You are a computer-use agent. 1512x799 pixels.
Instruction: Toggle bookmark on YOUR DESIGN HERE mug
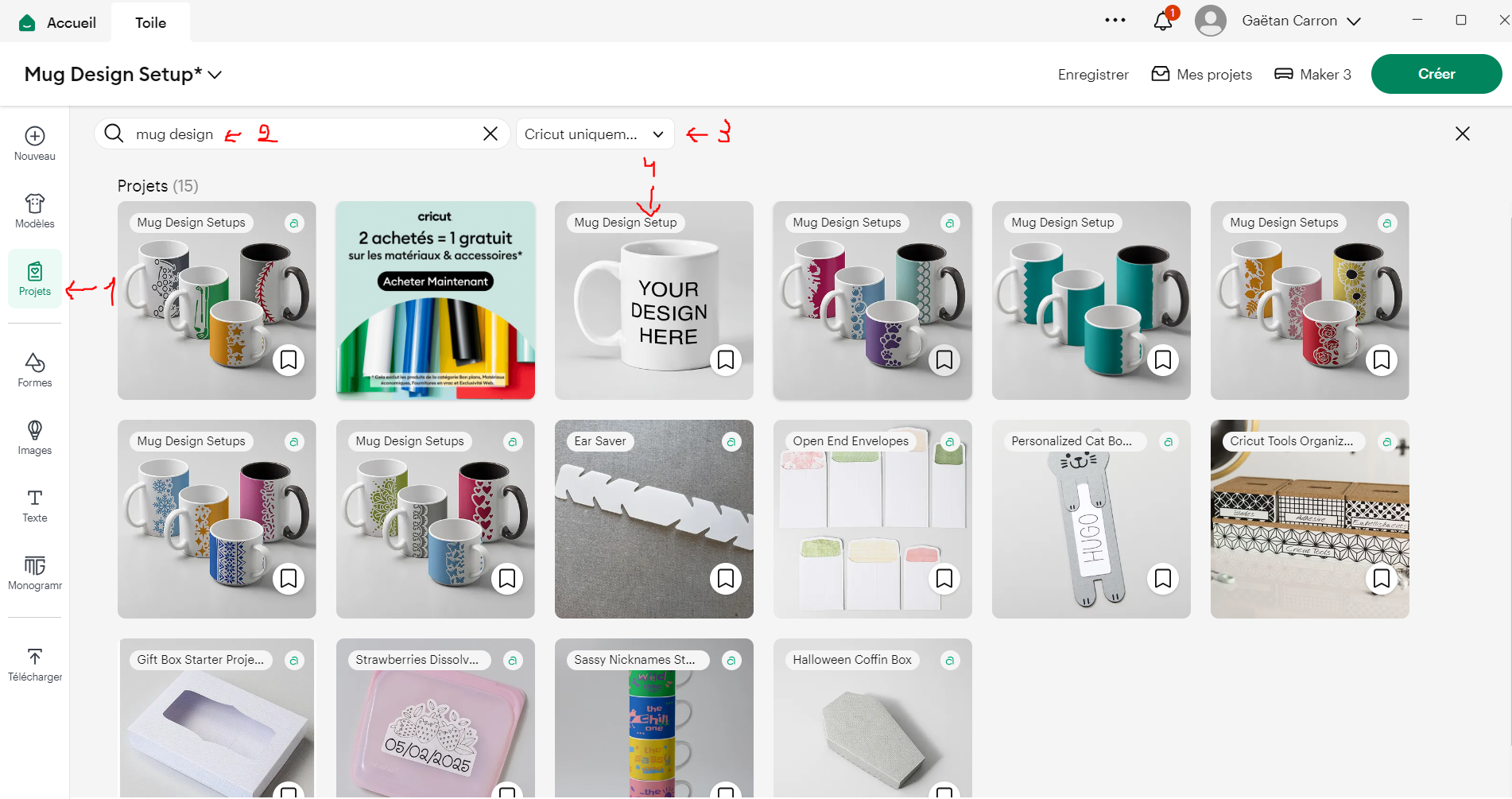click(726, 360)
